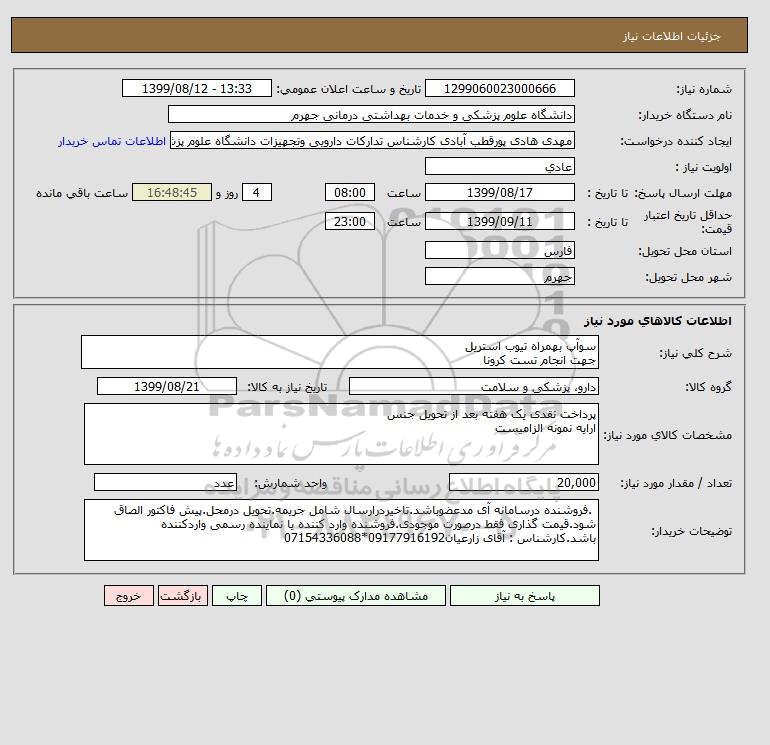Click the خروج exit button
Viewport: 770px width, 745px height.
click(129, 596)
